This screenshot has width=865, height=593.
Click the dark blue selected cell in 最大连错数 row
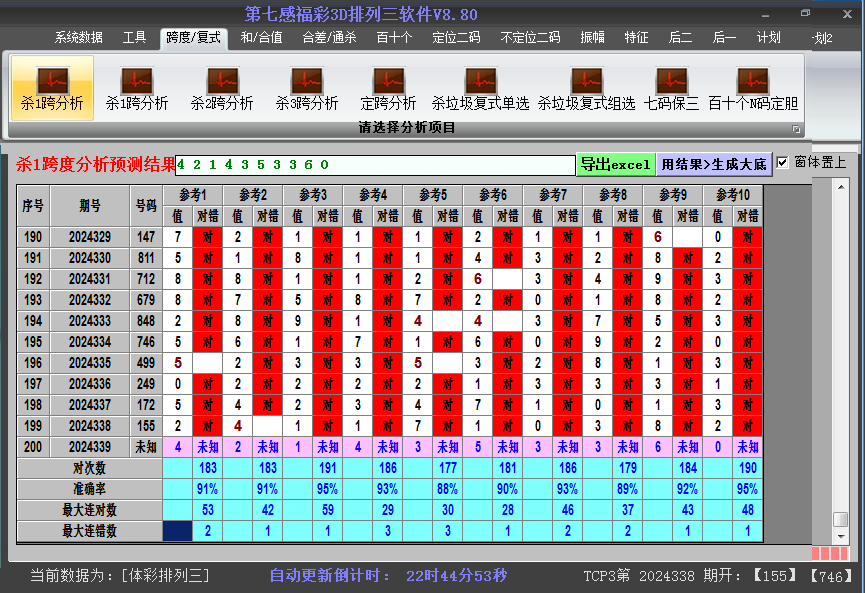click(178, 531)
